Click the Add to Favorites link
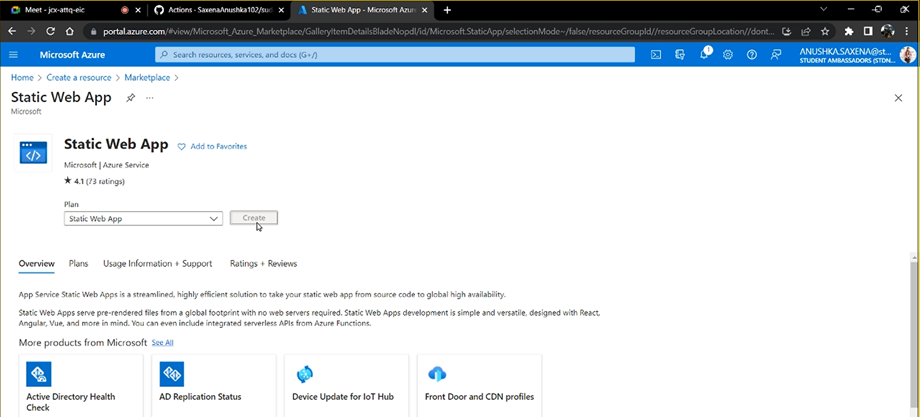This screenshot has width=920, height=417. (219, 147)
